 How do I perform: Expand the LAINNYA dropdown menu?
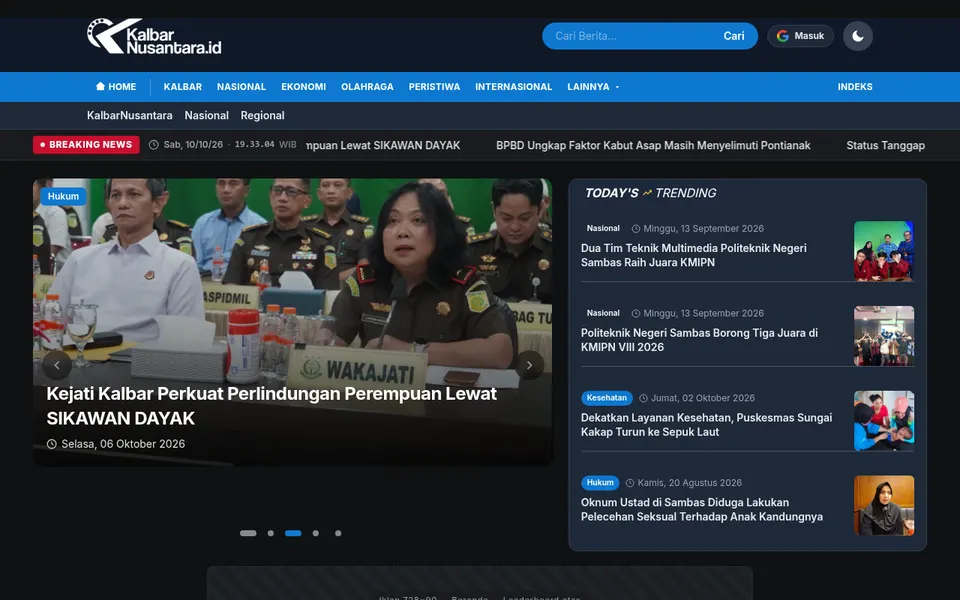coord(593,87)
